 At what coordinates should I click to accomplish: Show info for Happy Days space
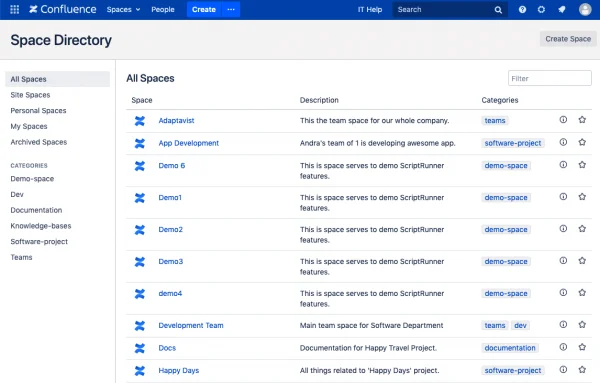point(563,370)
